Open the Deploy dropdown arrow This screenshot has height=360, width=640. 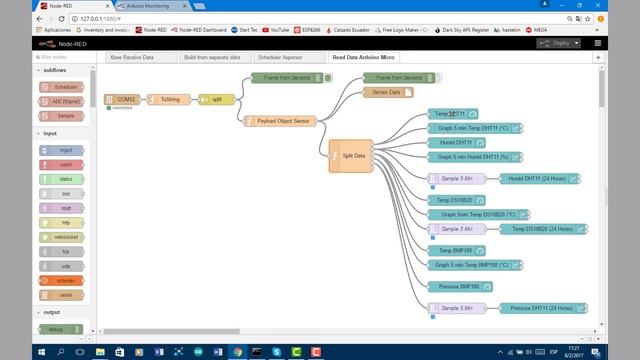[x=576, y=43]
